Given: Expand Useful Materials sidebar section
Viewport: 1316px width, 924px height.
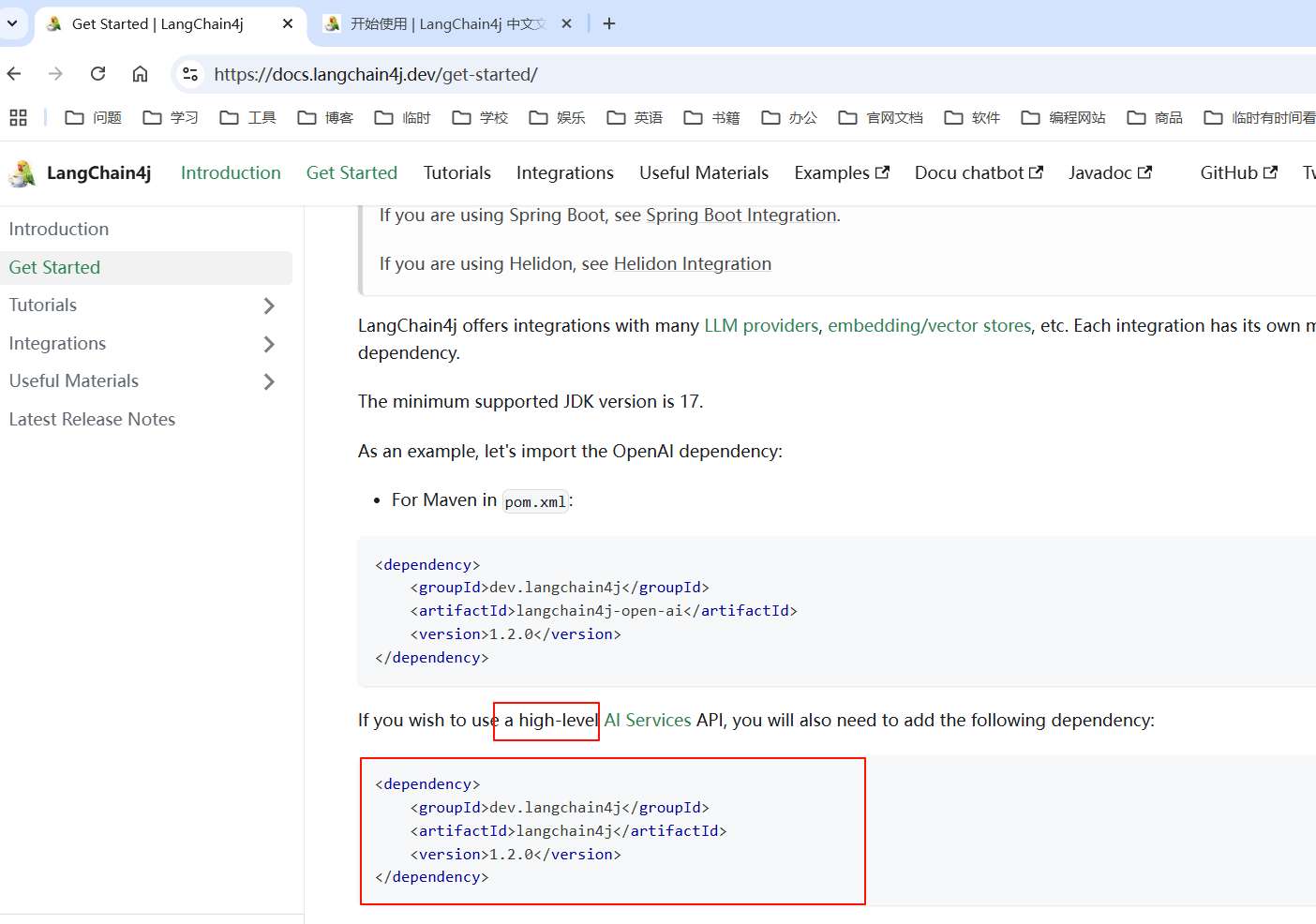Looking at the screenshot, I should (x=269, y=381).
